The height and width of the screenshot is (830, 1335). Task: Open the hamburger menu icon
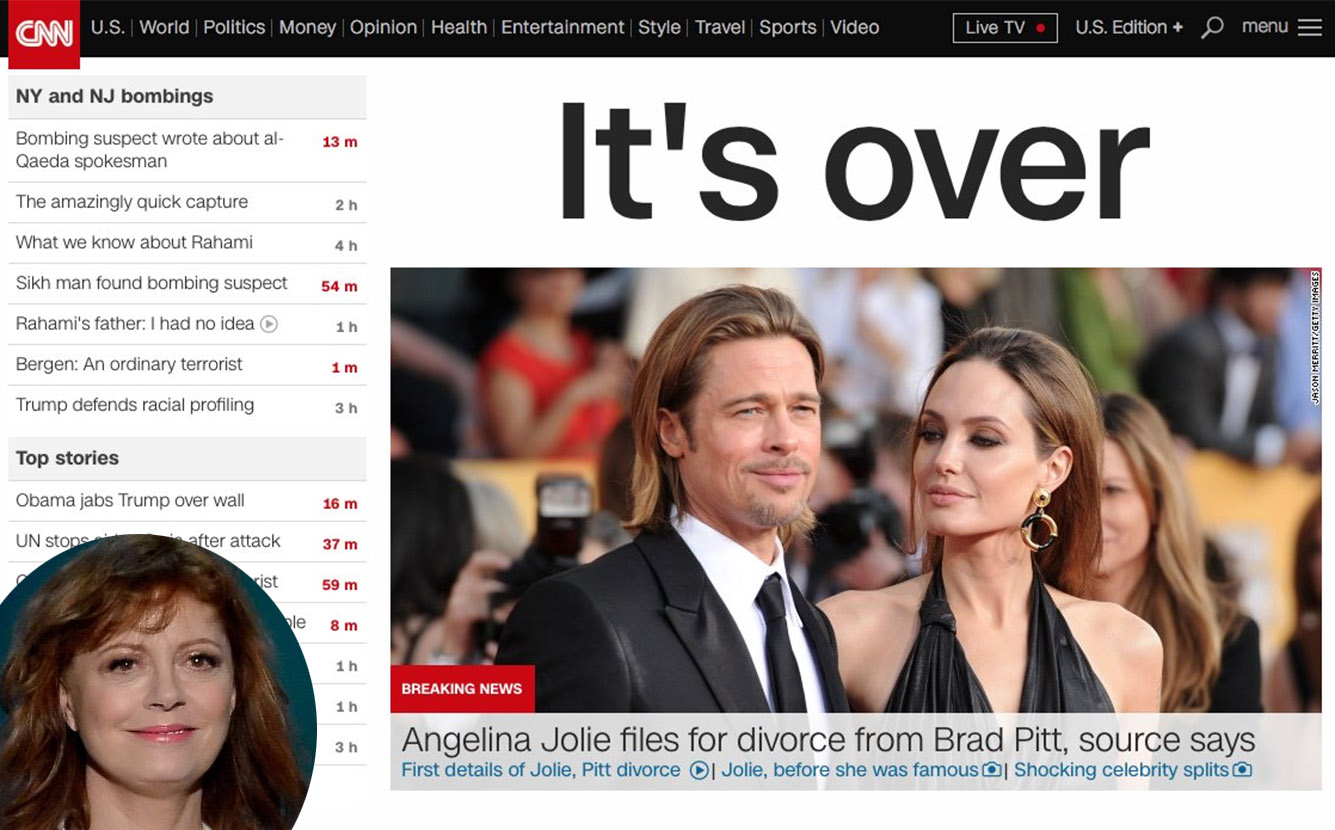[x=1309, y=28]
